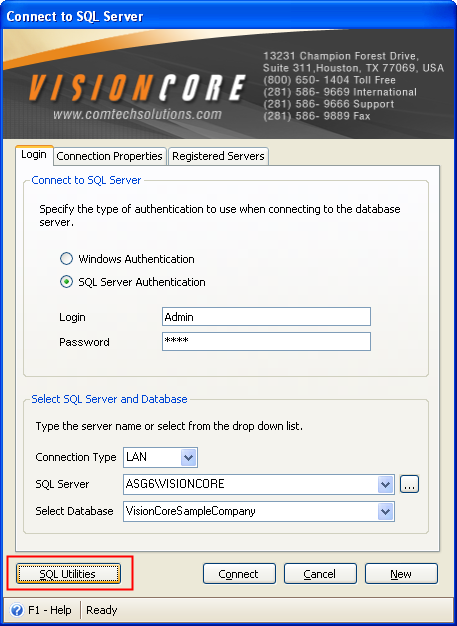This screenshot has height=626, width=457.
Task: Click the Connect button
Action: click(x=239, y=574)
